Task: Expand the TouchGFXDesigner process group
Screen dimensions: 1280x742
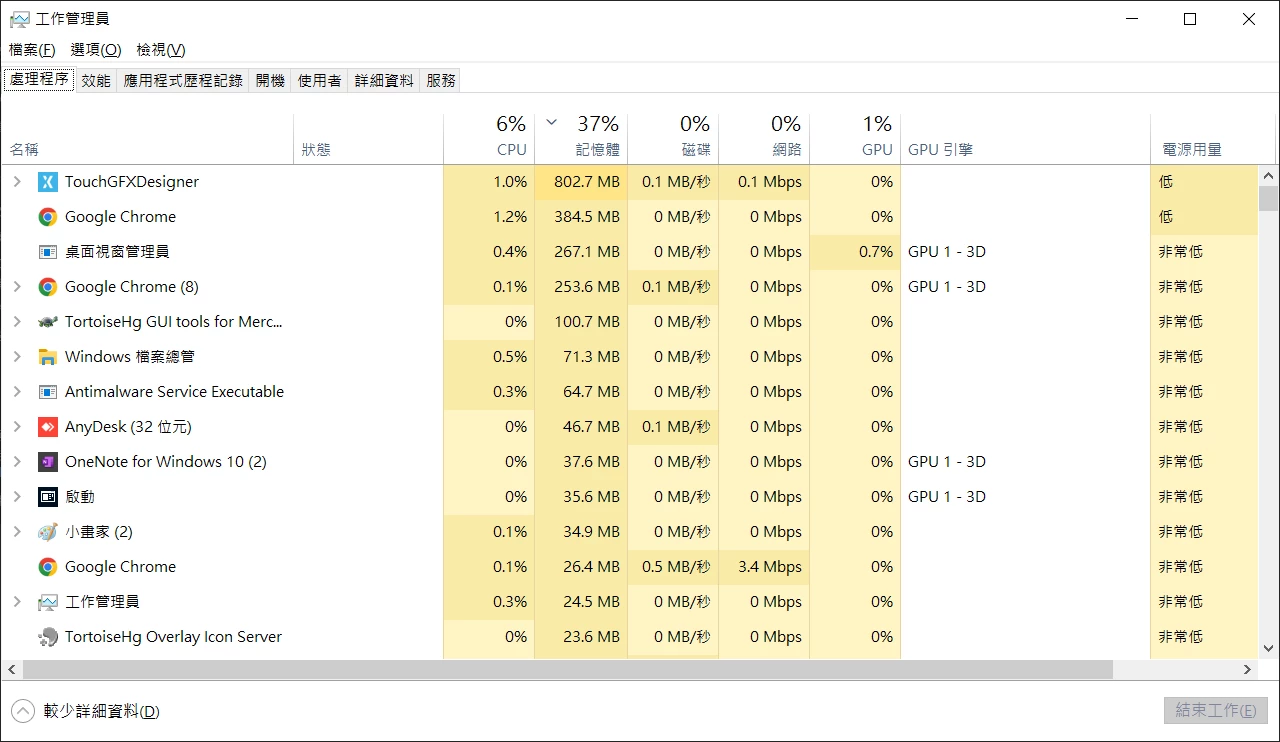Action: coord(16,182)
